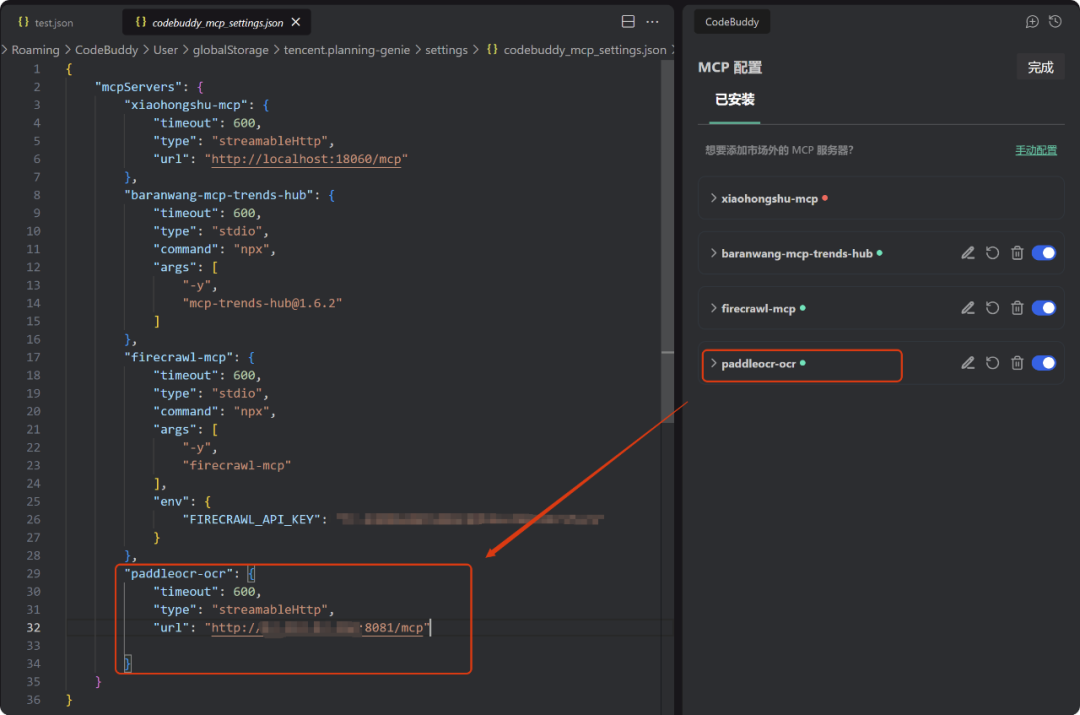Image resolution: width=1080 pixels, height=715 pixels.
Task: Close the codebuddy_mcp_settings.json tab
Action: (296, 22)
